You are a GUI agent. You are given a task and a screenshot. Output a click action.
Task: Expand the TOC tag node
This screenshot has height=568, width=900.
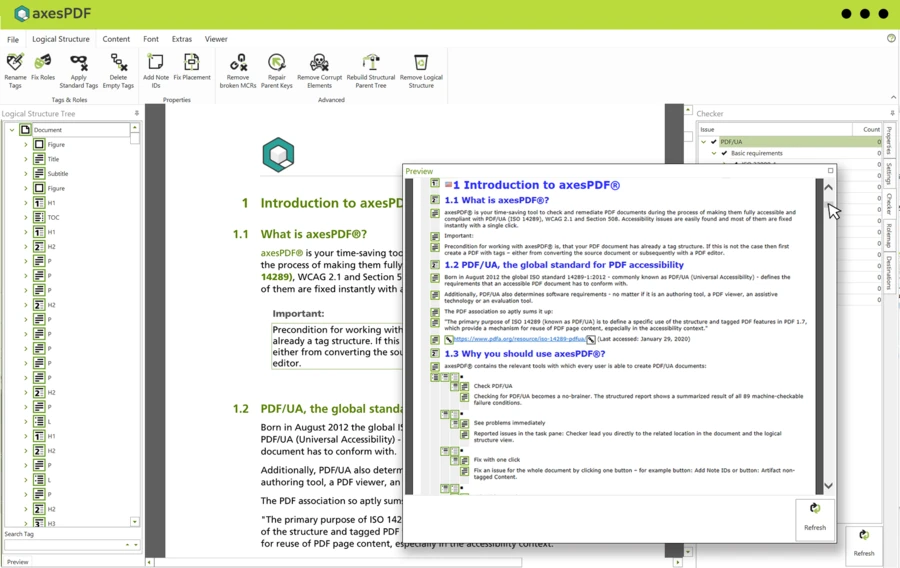tap(25, 217)
